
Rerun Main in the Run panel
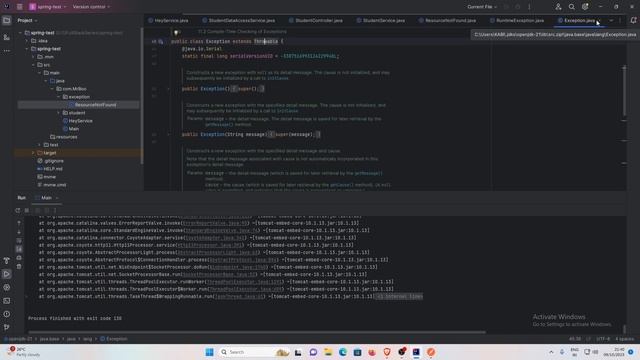click(x=18, y=210)
